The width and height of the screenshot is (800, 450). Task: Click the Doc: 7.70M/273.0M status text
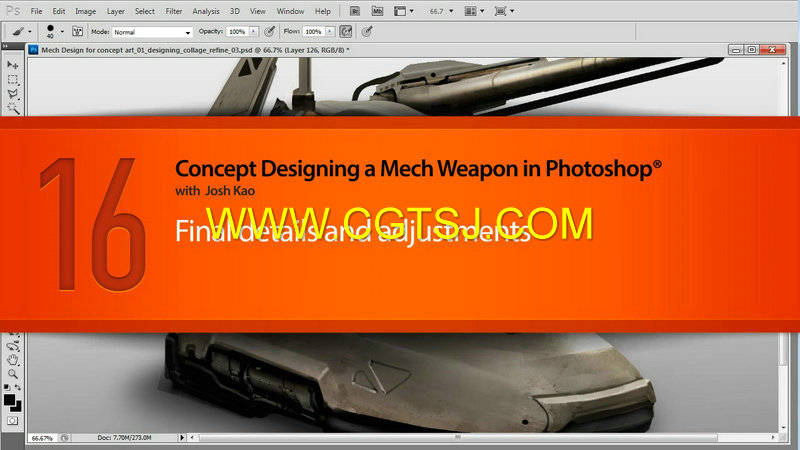124,438
